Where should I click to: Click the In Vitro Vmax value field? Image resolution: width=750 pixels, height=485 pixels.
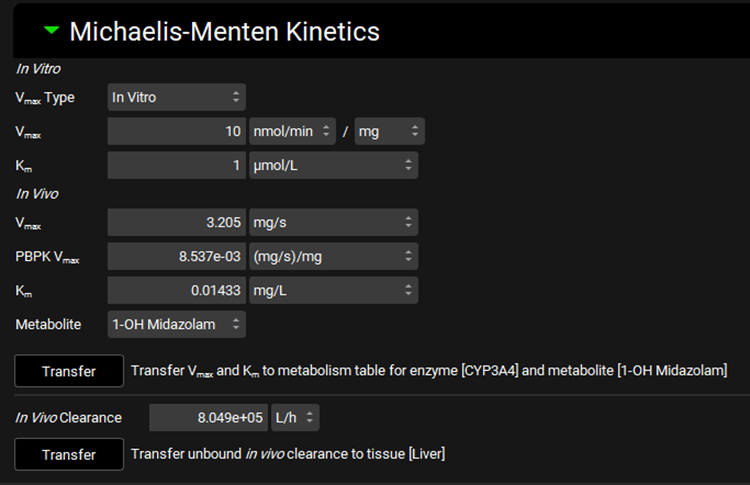176,131
